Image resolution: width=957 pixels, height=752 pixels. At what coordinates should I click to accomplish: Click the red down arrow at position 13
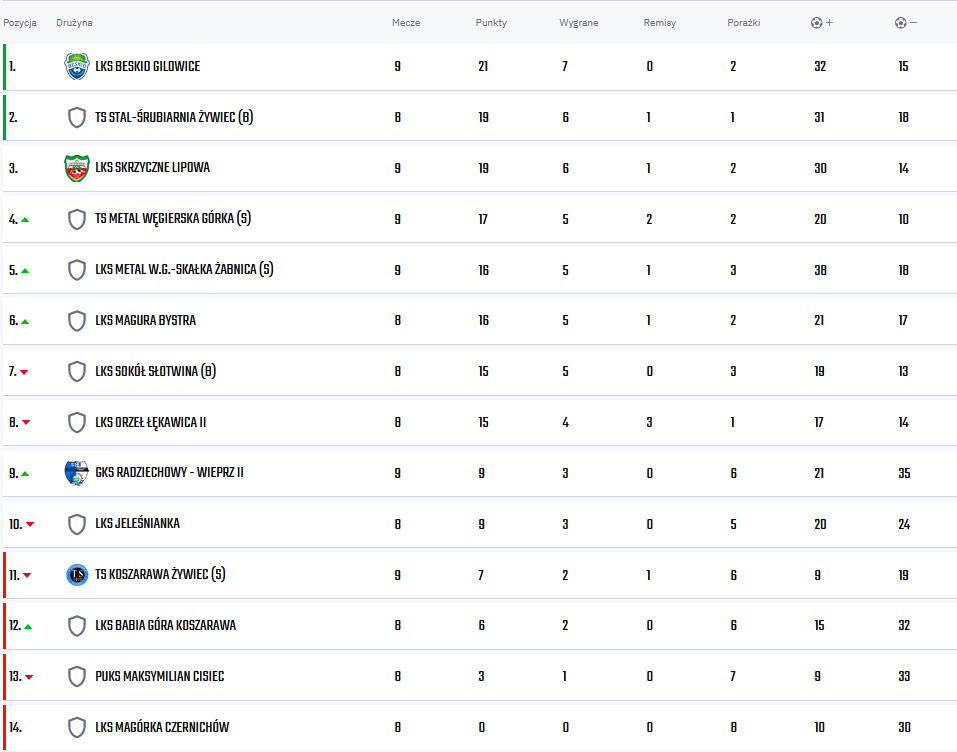tap(29, 677)
